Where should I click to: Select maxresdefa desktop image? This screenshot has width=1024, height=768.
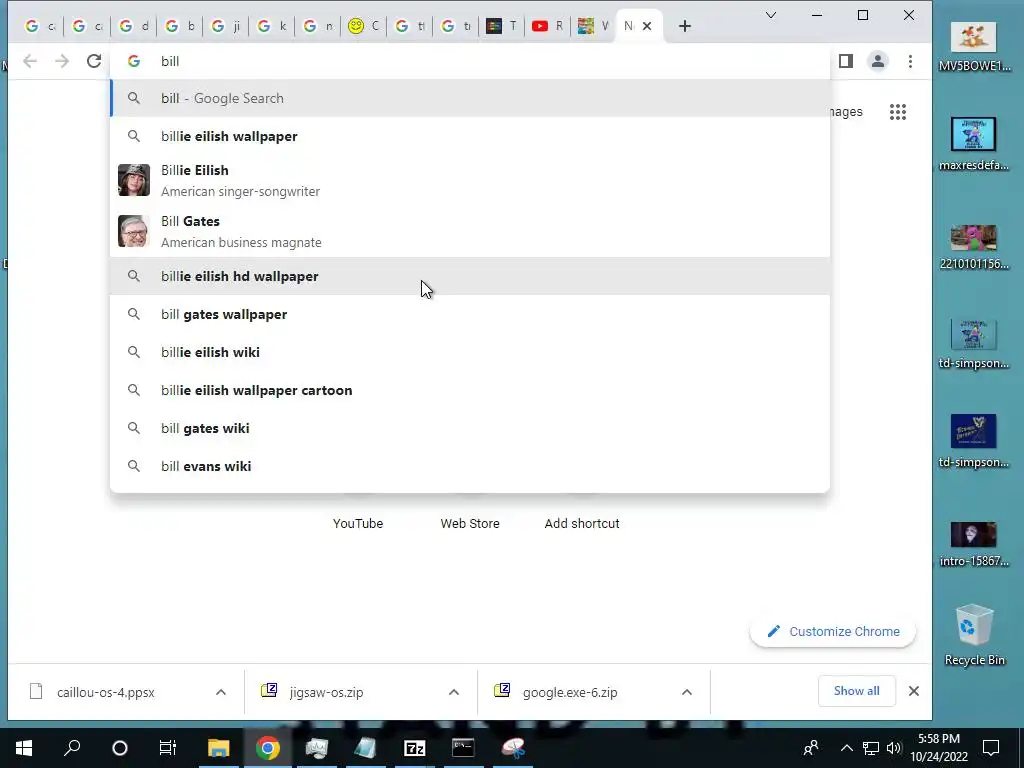tap(974, 144)
